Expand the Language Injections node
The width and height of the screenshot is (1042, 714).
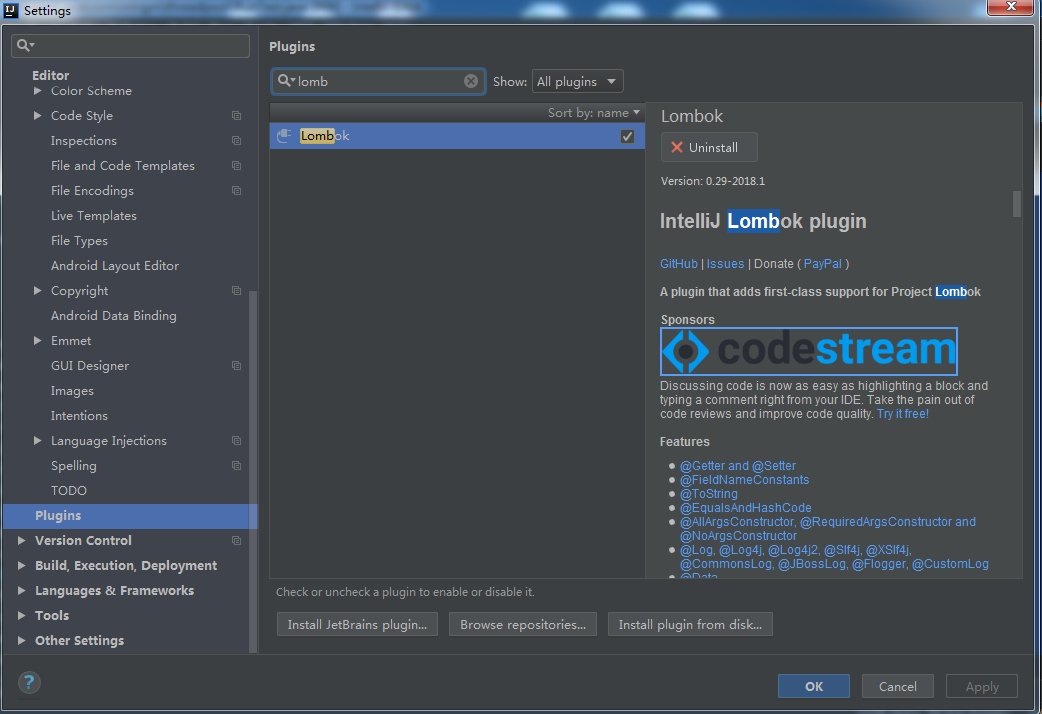click(38, 441)
